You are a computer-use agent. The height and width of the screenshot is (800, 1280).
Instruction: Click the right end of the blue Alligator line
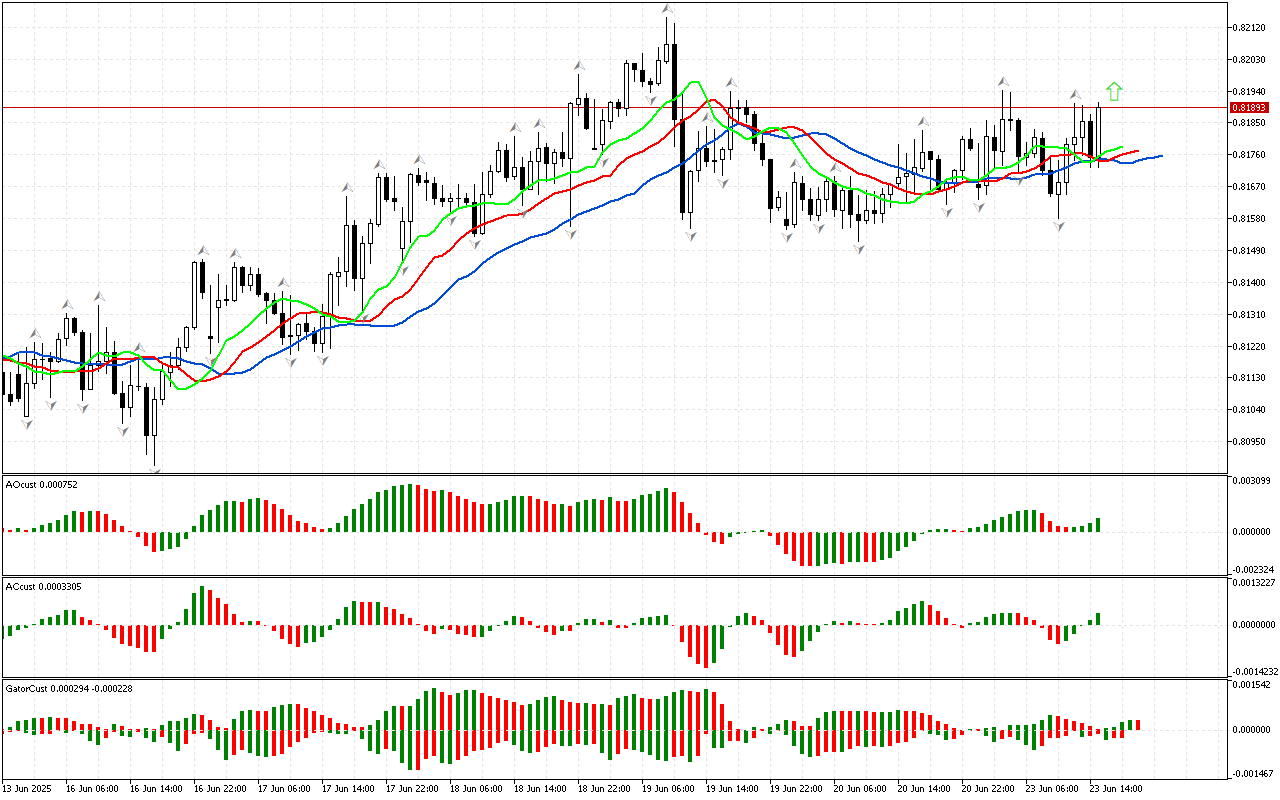1160,156
